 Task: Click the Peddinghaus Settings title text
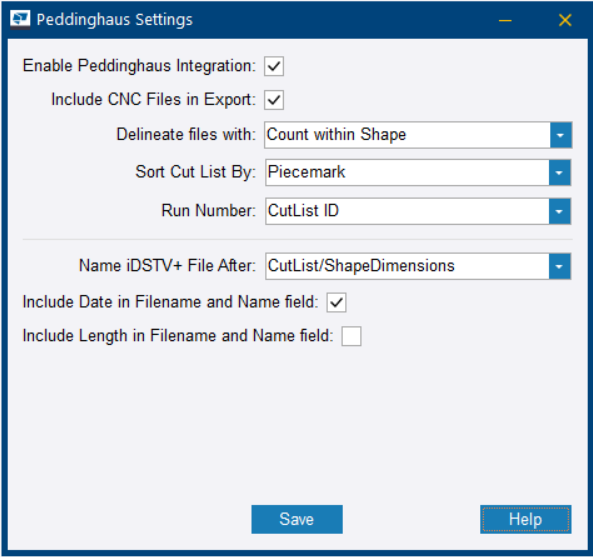(115, 20)
